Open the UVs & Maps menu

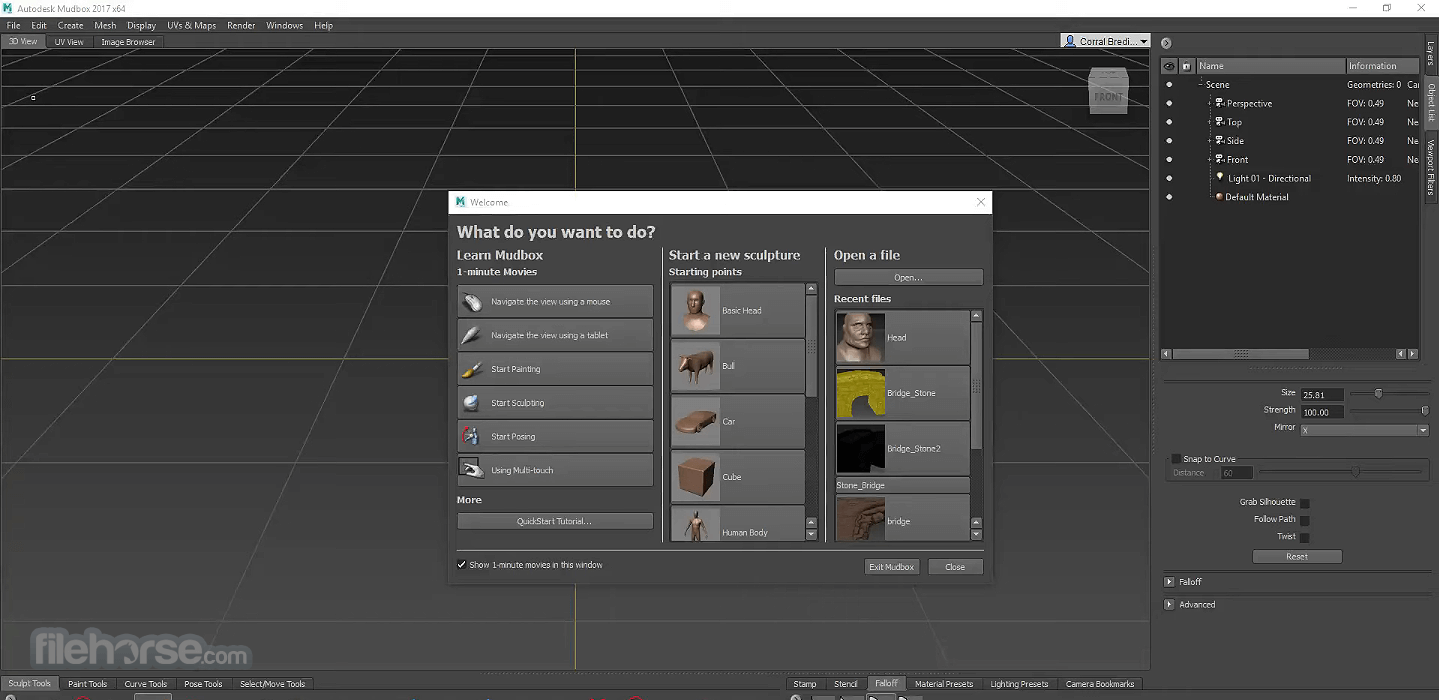[191, 25]
